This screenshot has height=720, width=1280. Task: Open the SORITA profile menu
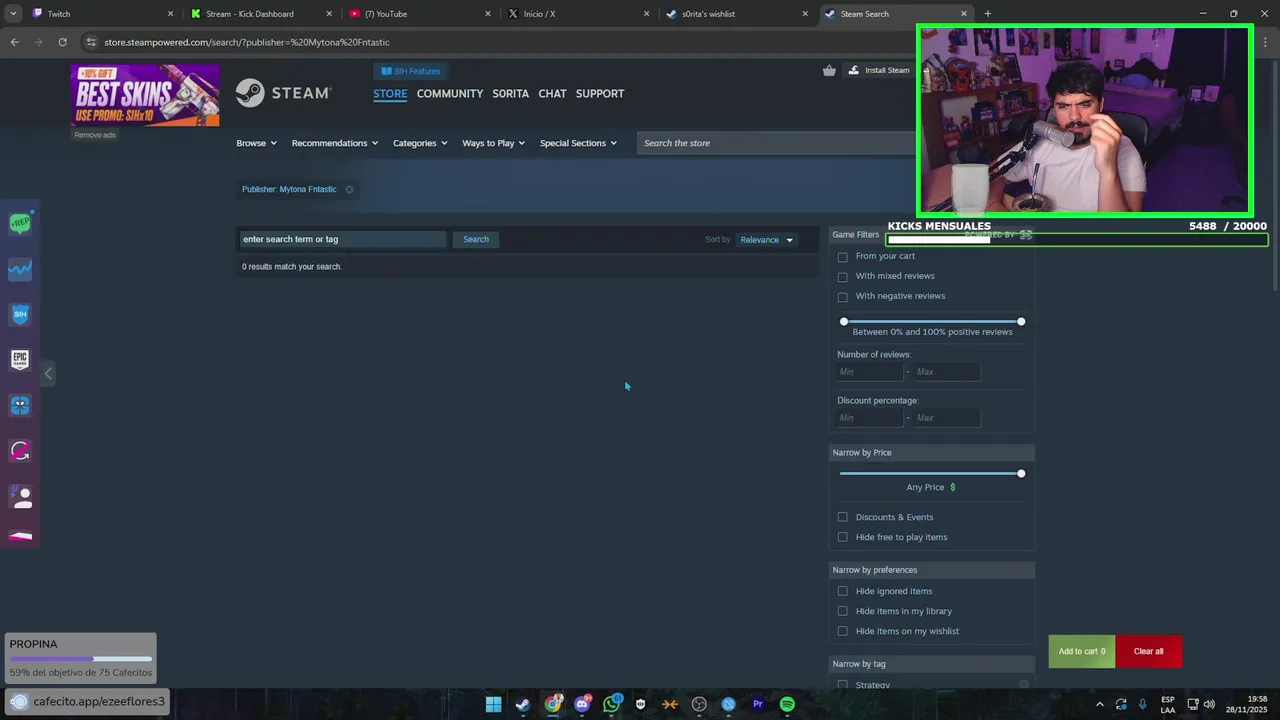(510, 93)
